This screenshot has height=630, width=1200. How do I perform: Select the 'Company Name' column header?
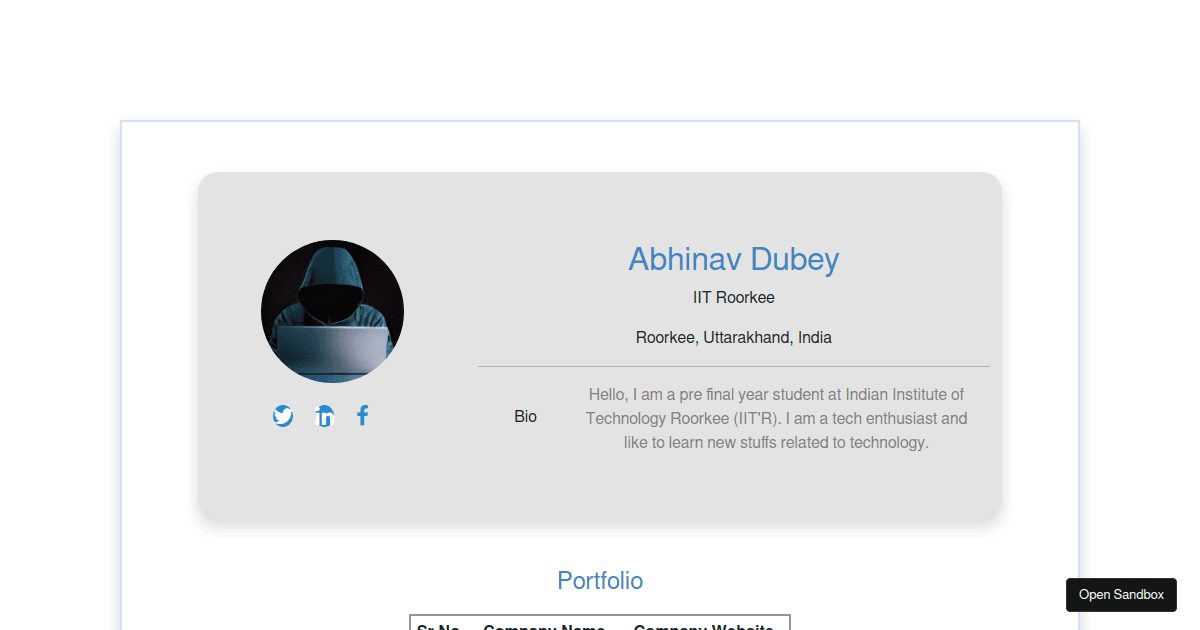(544, 626)
